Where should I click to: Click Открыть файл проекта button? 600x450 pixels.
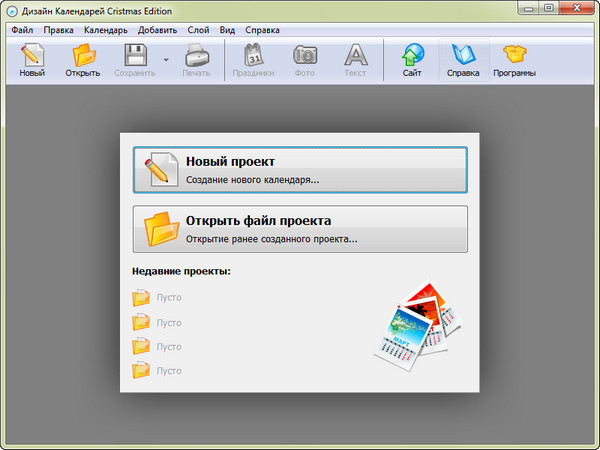(x=300, y=229)
